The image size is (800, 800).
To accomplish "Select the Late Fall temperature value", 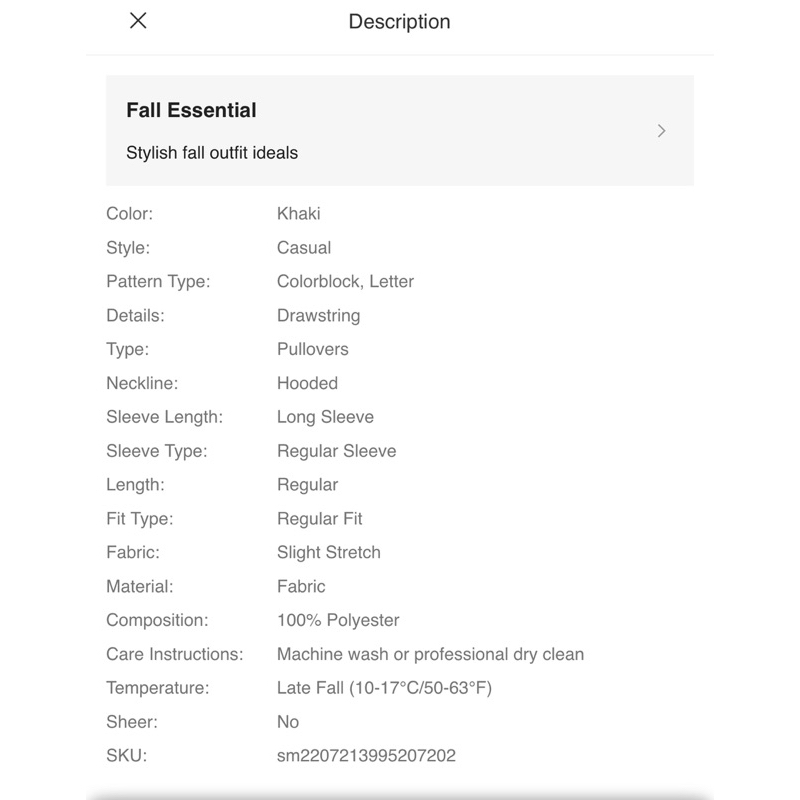I will 384,688.
